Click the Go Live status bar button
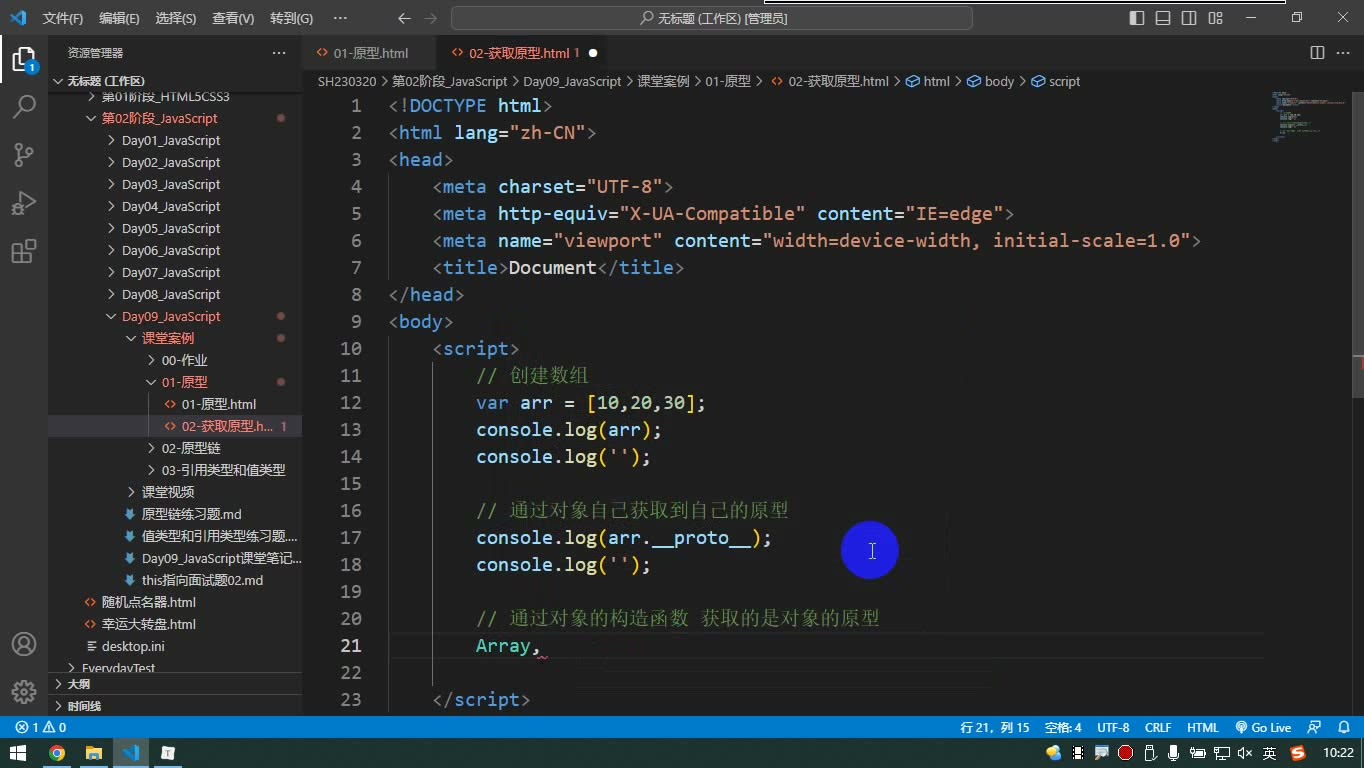Image resolution: width=1364 pixels, height=768 pixels. point(1263,728)
